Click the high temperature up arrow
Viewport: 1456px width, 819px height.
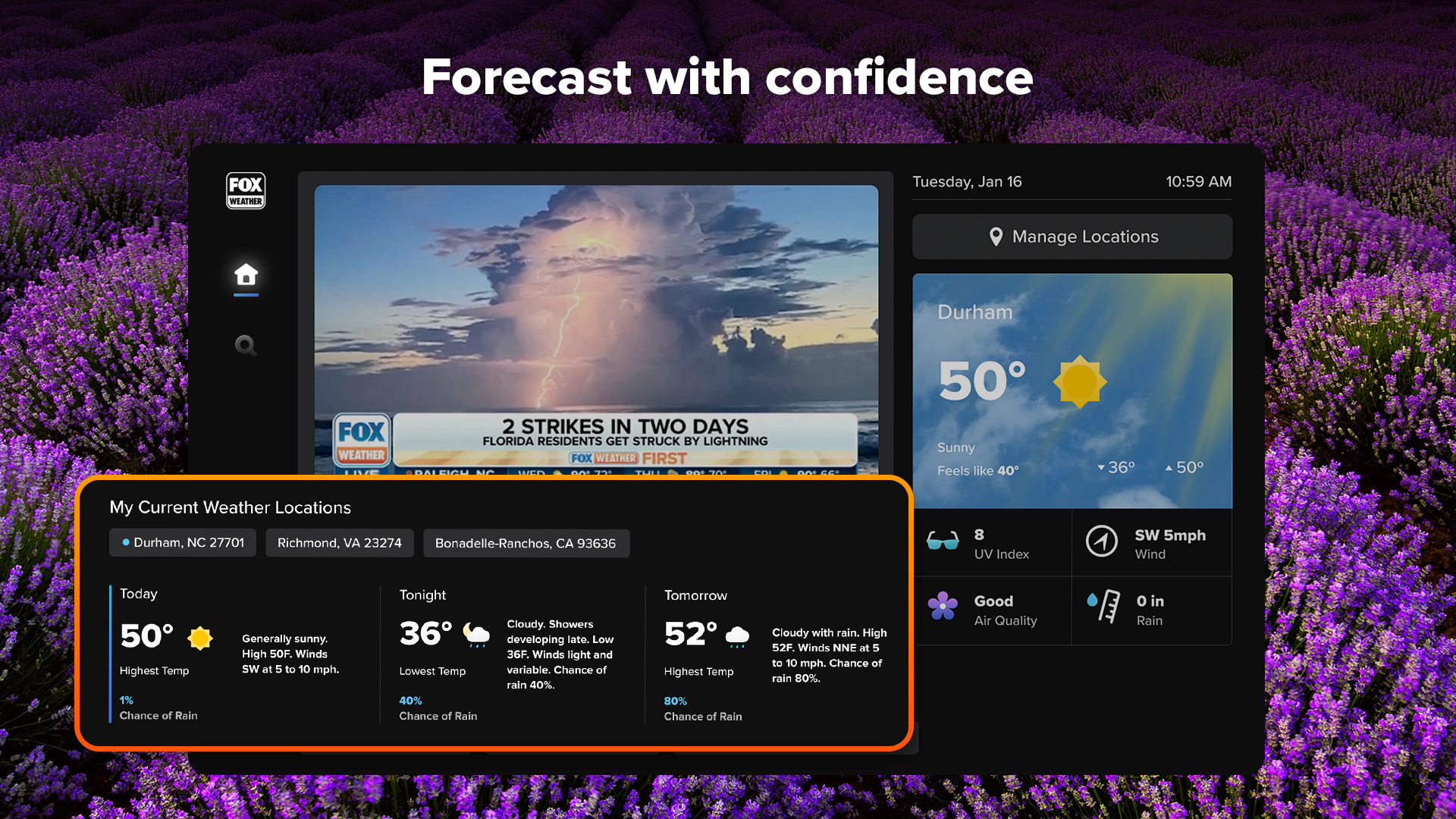pyautogui.click(x=1169, y=467)
